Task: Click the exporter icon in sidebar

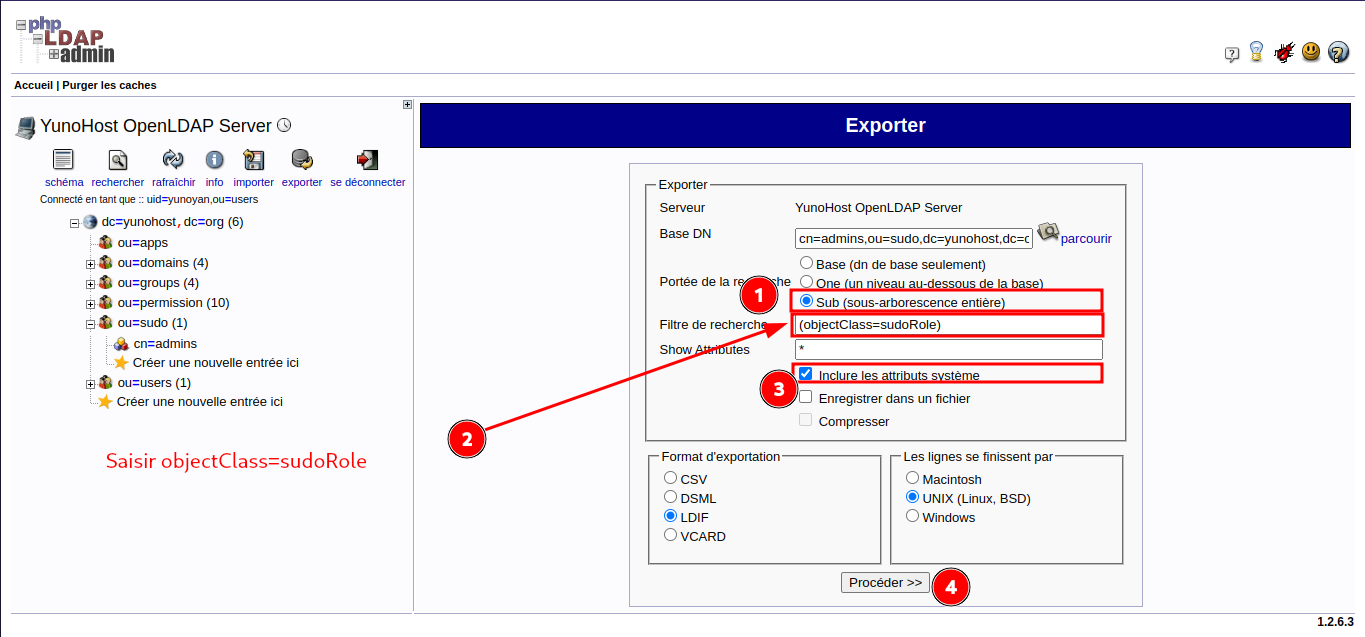Action: click(301, 160)
